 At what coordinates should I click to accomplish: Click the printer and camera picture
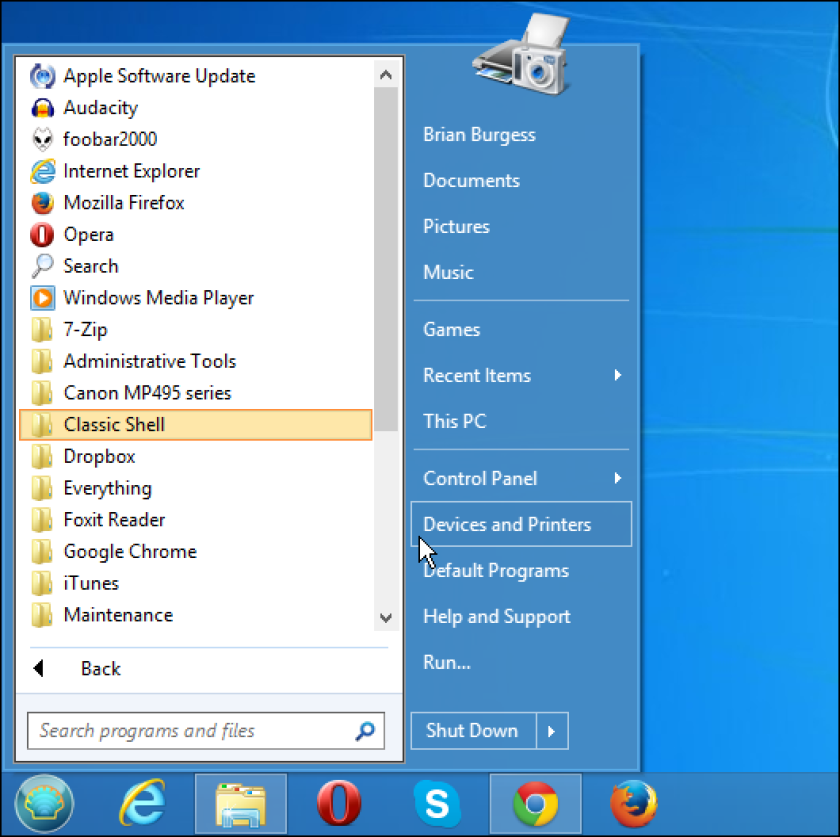[523, 57]
